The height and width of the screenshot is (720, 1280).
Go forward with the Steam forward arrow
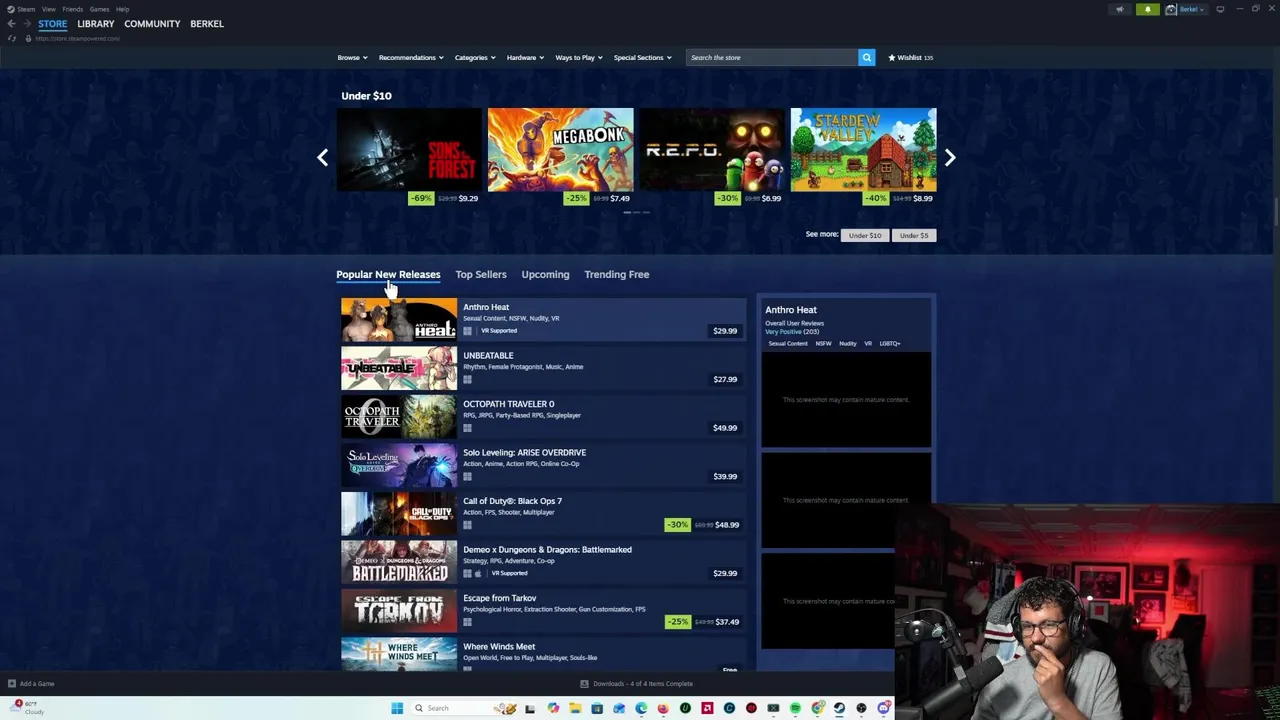27,24
